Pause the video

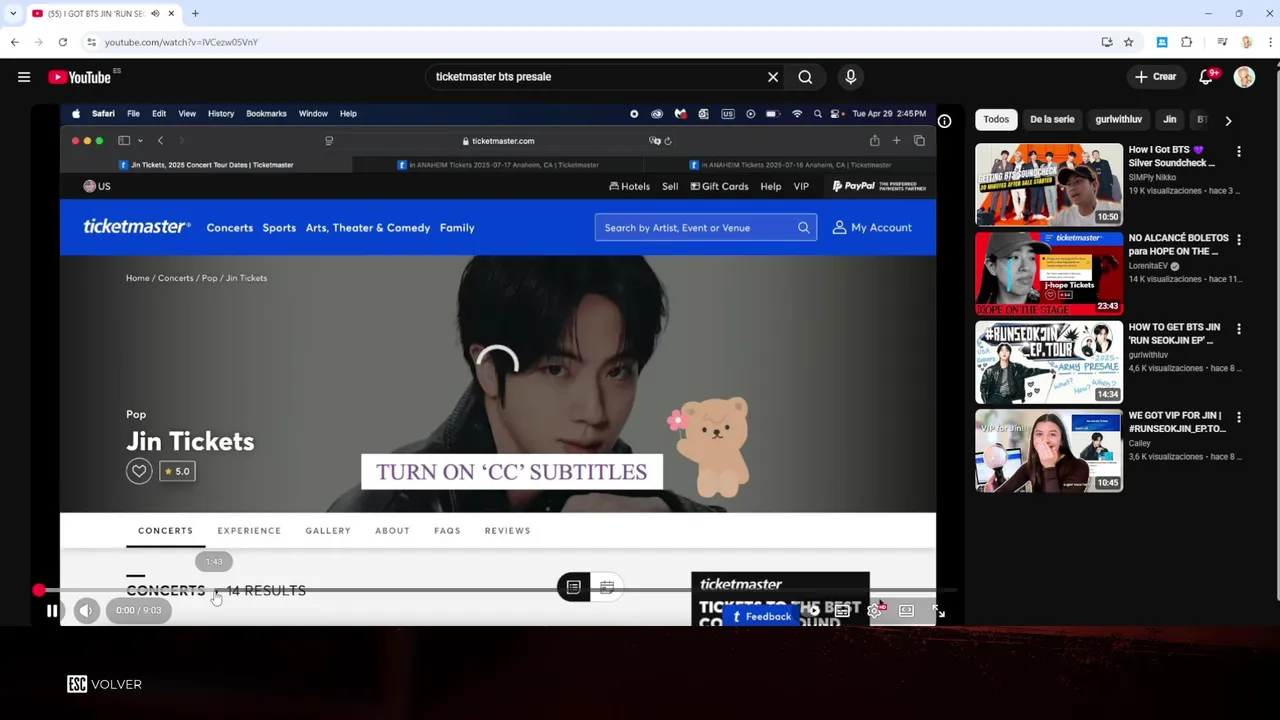pyautogui.click(x=52, y=611)
